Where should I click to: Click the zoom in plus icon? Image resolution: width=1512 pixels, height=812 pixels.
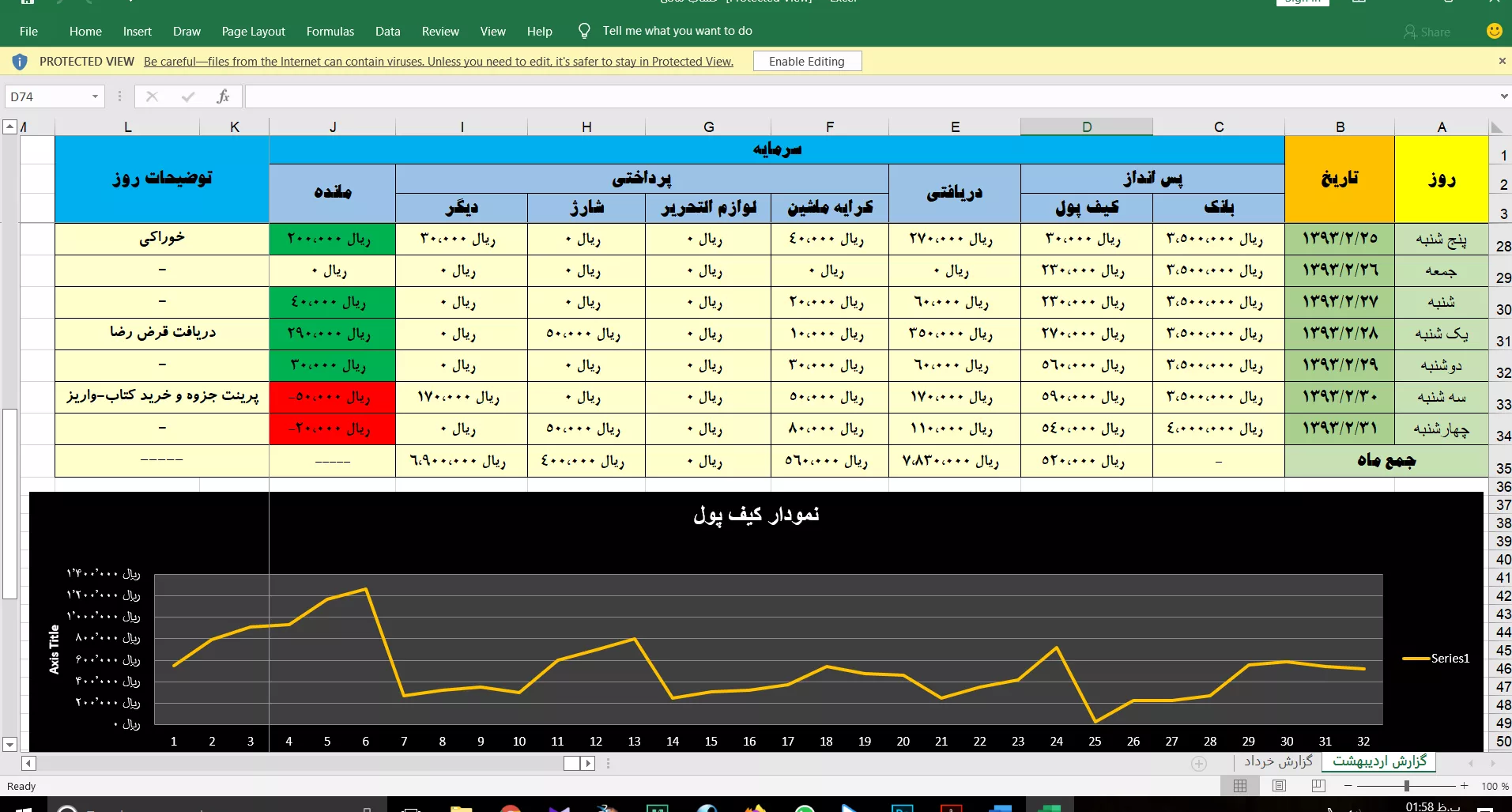tap(1464, 786)
